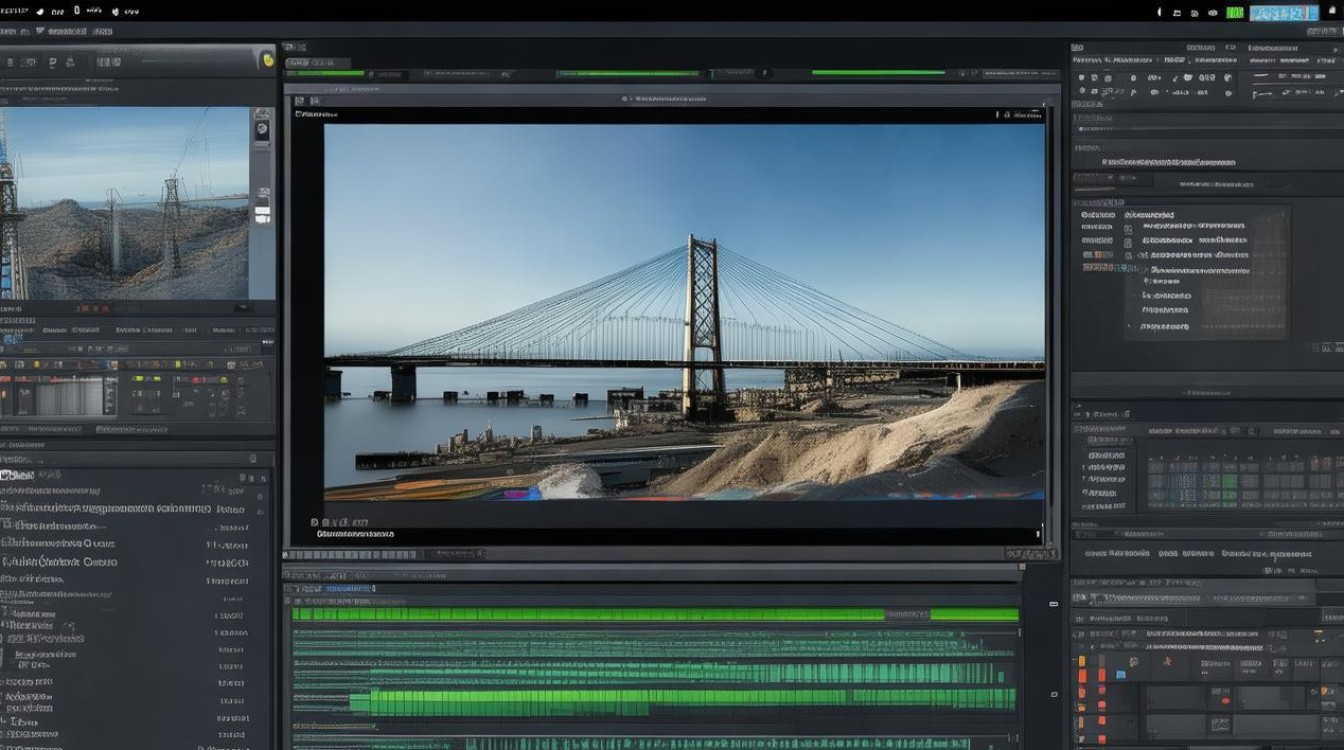1344x750 pixels.
Task: Expand the last row arrow in properties list
Action: coord(1131,326)
